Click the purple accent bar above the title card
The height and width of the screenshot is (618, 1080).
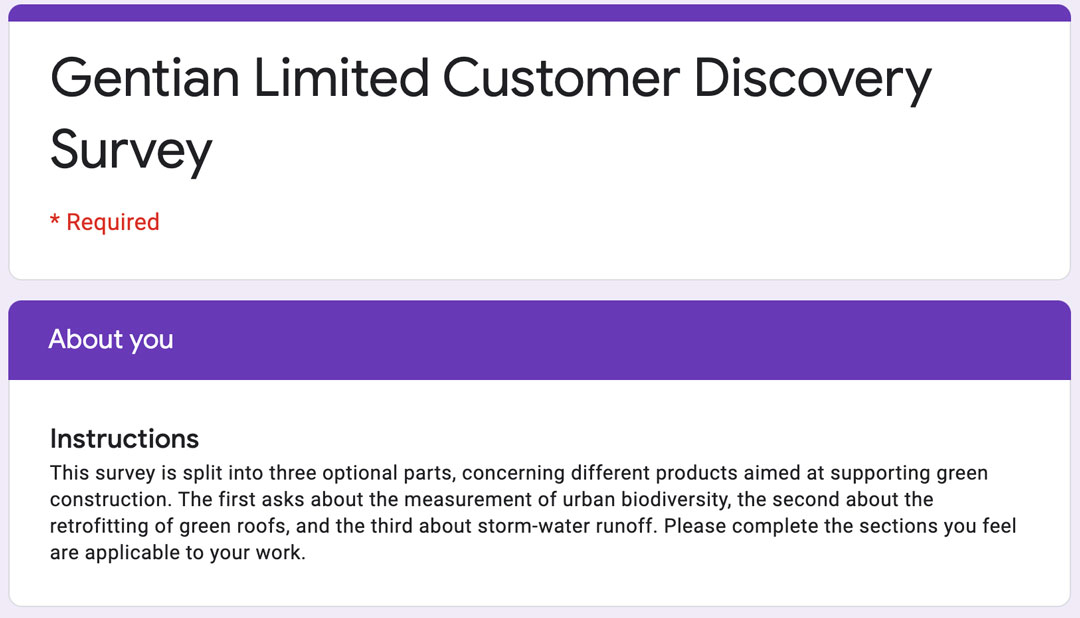[x=539, y=12]
